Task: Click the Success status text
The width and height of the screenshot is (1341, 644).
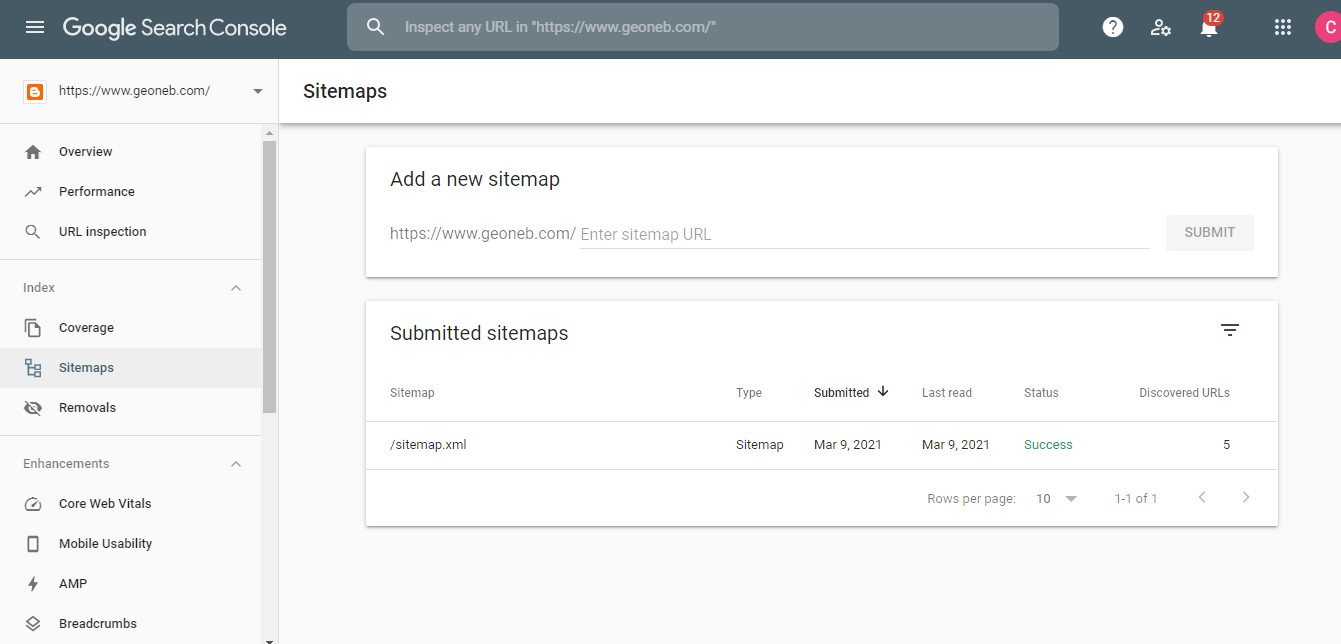Action: click(x=1048, y=445)
